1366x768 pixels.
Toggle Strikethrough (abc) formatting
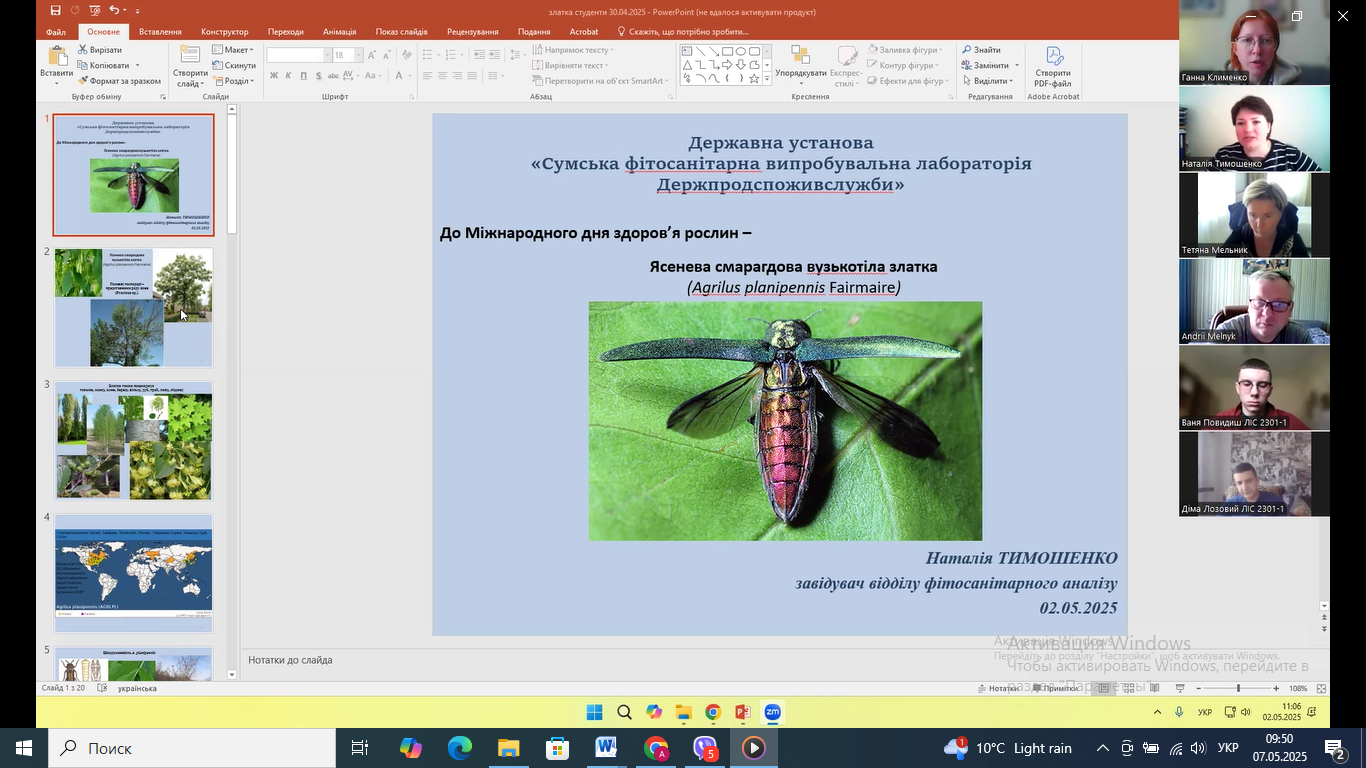pos(334,76)
